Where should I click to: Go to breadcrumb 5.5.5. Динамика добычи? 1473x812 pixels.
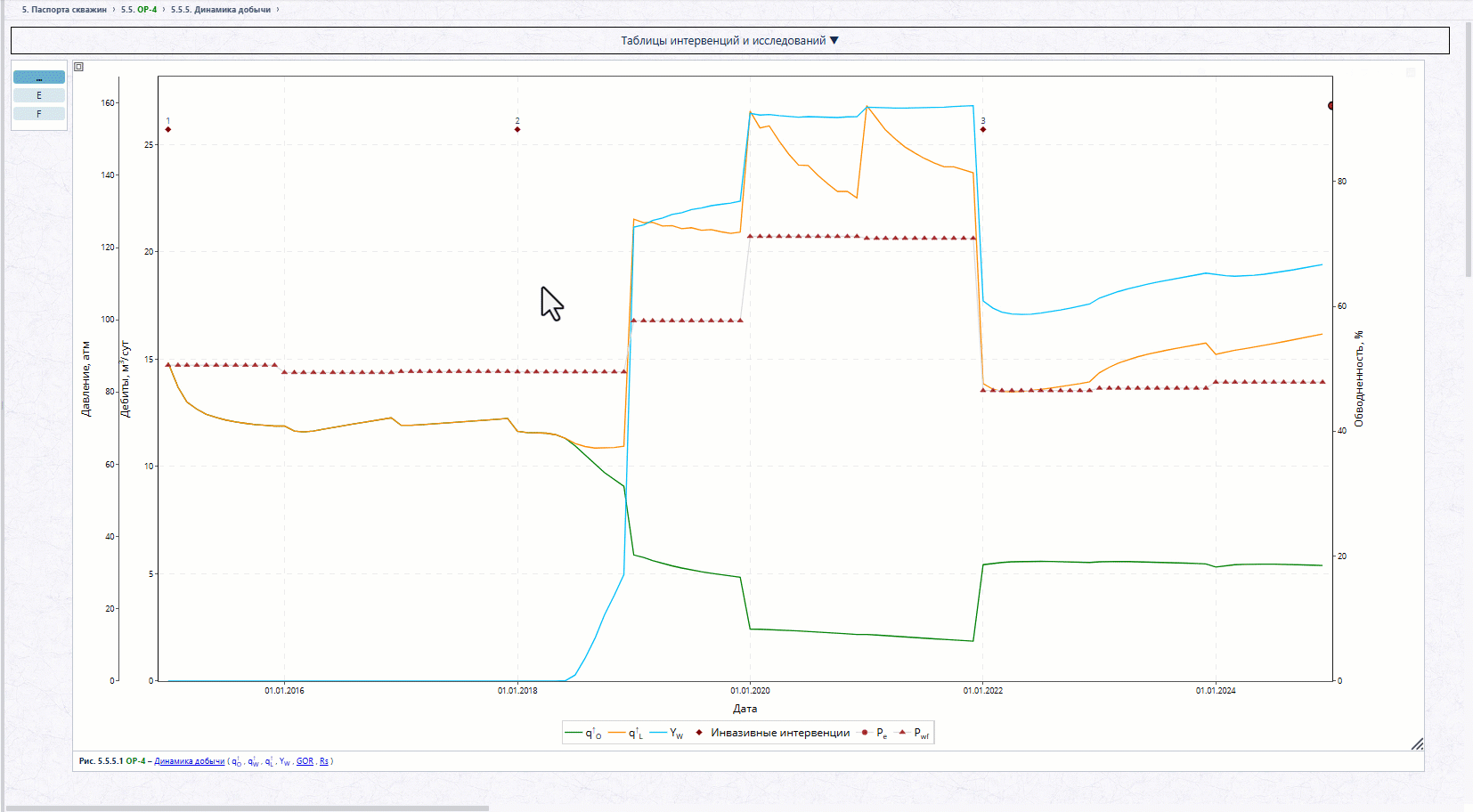(x=221, y=10)
